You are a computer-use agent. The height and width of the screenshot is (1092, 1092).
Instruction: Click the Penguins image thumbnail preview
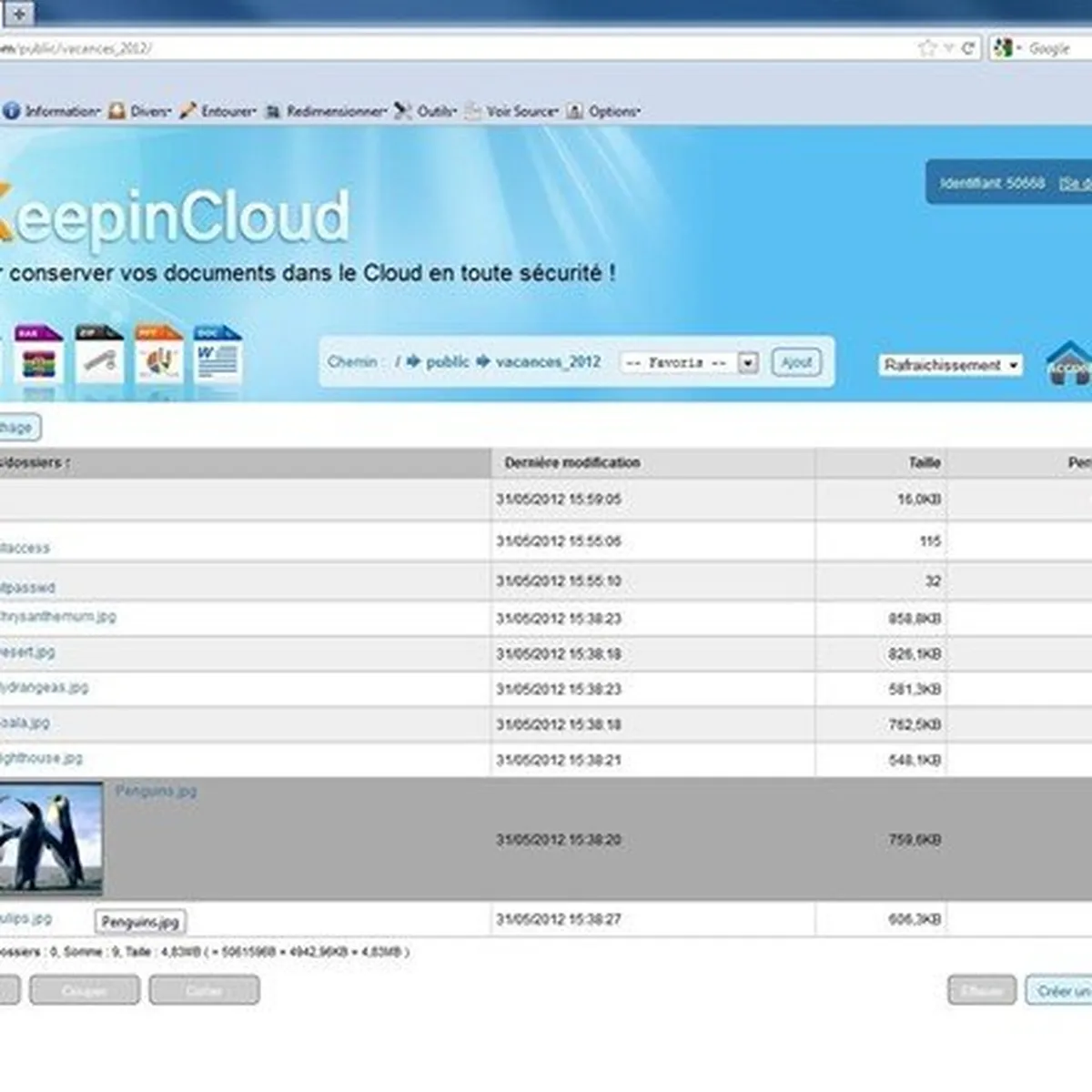[51, 838]
